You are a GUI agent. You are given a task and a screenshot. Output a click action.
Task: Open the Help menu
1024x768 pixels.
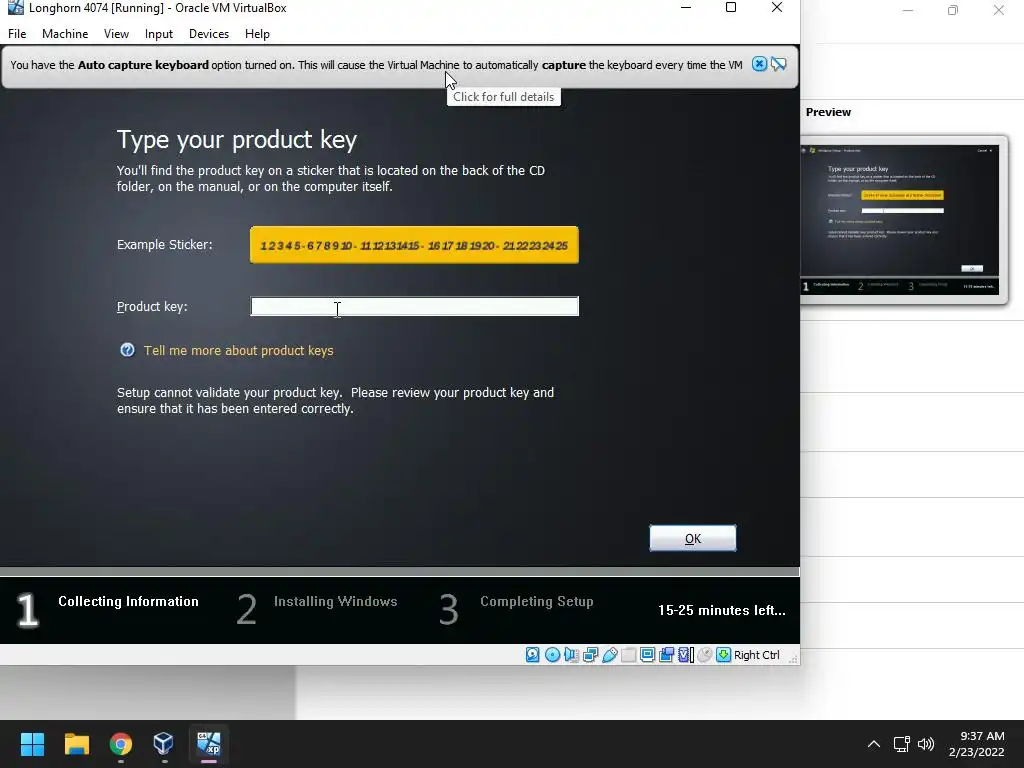click(257, 34)
